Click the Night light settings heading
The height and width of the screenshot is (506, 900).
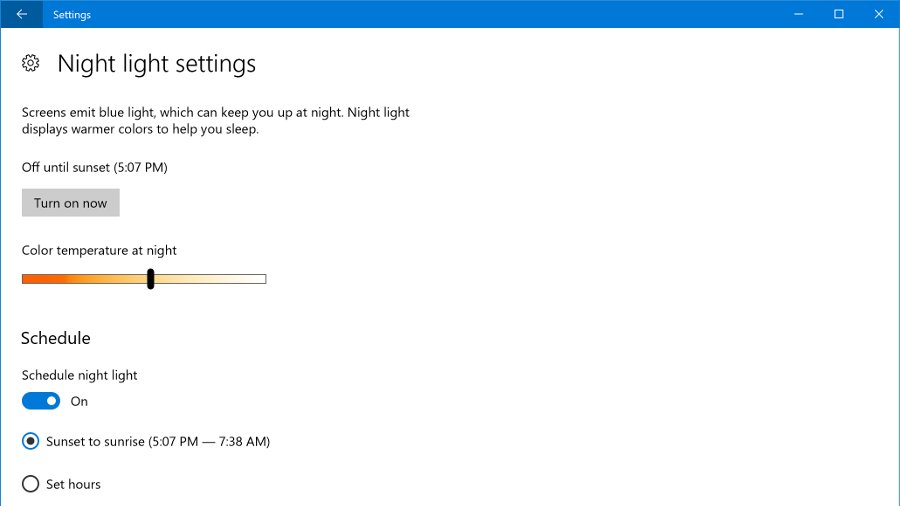[157, 64]
